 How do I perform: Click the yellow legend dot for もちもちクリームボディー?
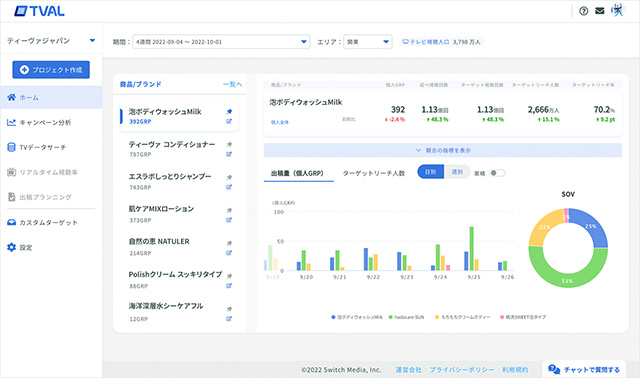[x=437, y=317]
